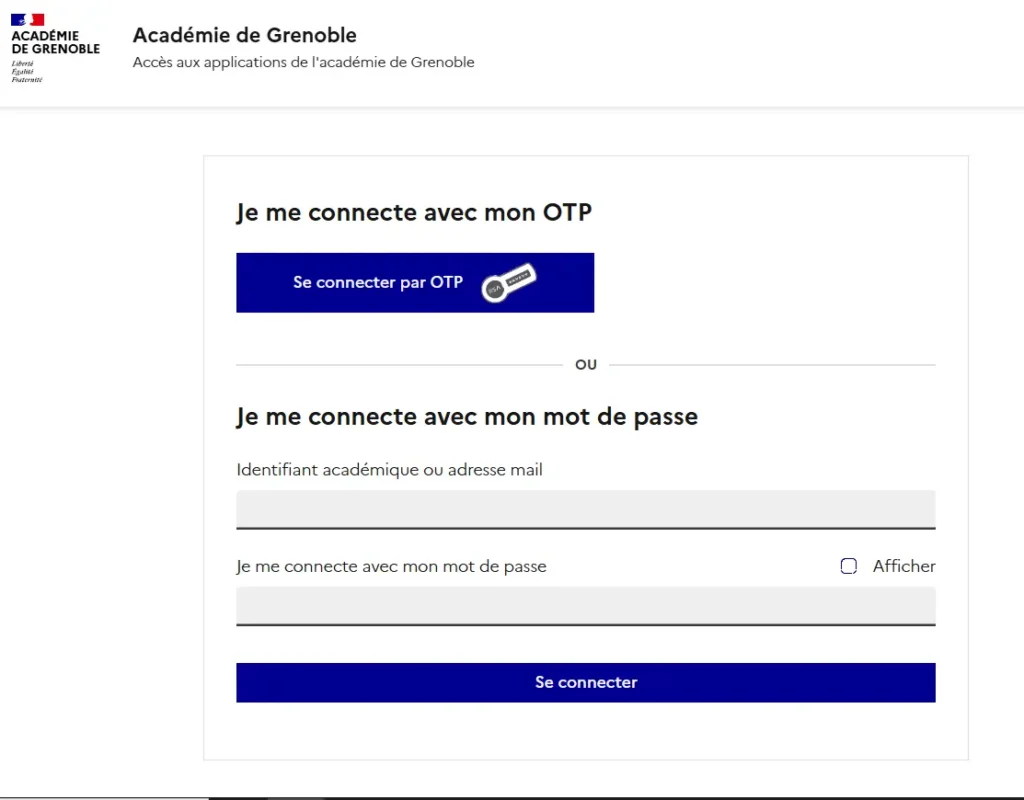The width and height of the screenshot is (1024, 800).
Task: Click the Liberté Égalité Fraternité motto
Action: click(x=27, y=71)
